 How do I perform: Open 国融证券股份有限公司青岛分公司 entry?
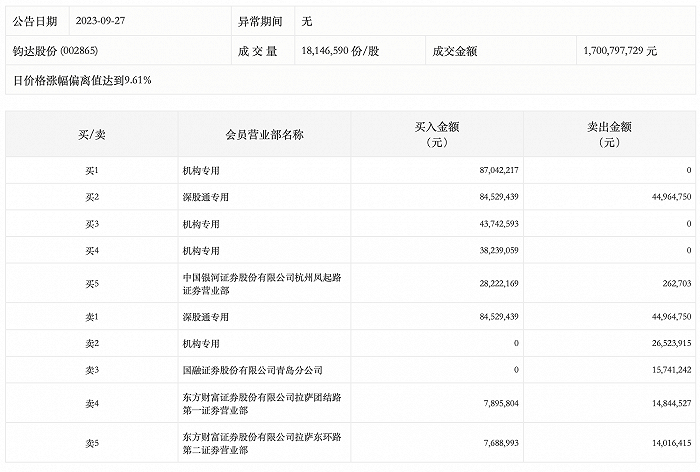tap(253, 370)
